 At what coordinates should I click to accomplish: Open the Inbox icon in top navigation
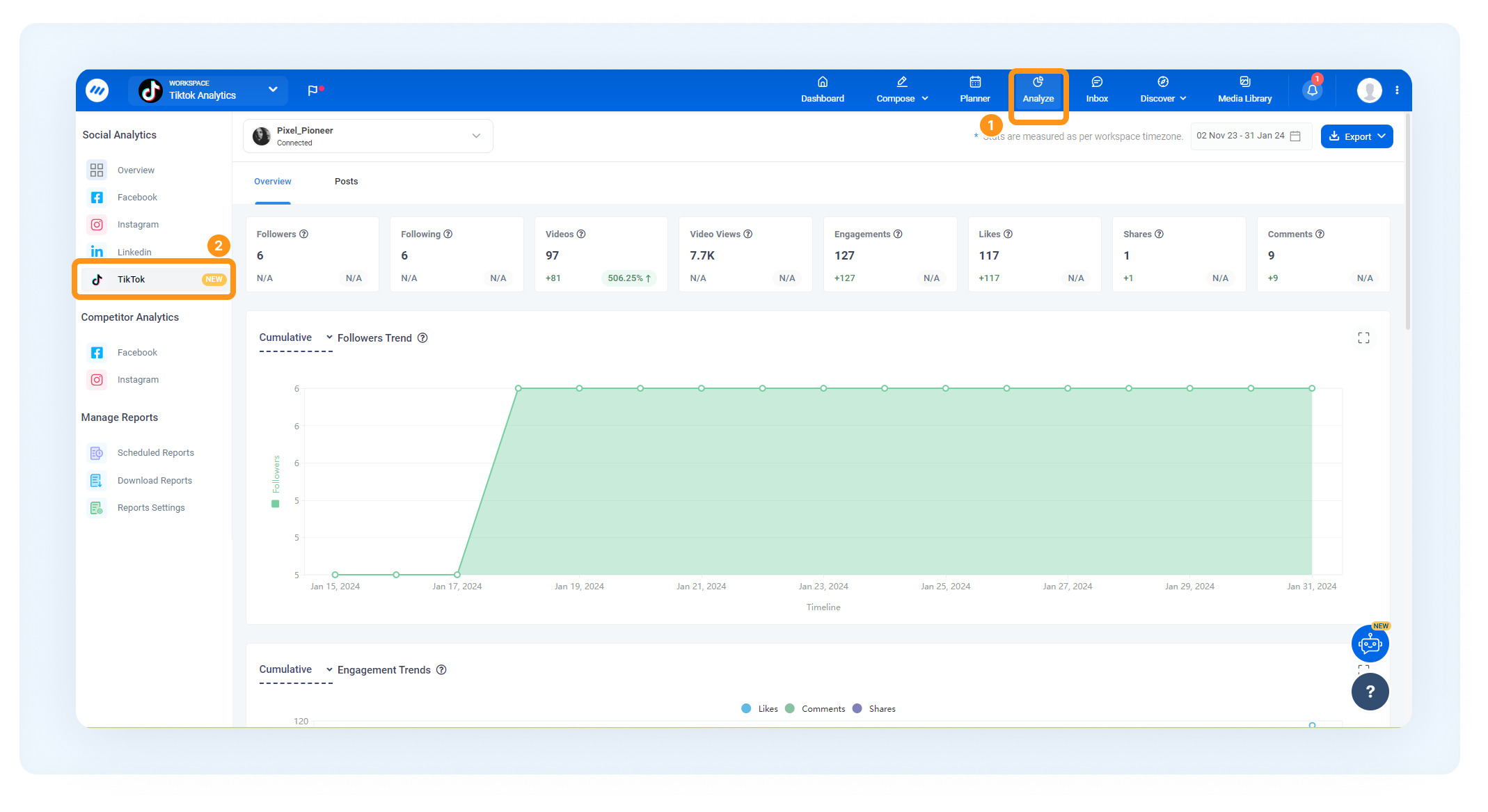click(x=1097, y=90)
